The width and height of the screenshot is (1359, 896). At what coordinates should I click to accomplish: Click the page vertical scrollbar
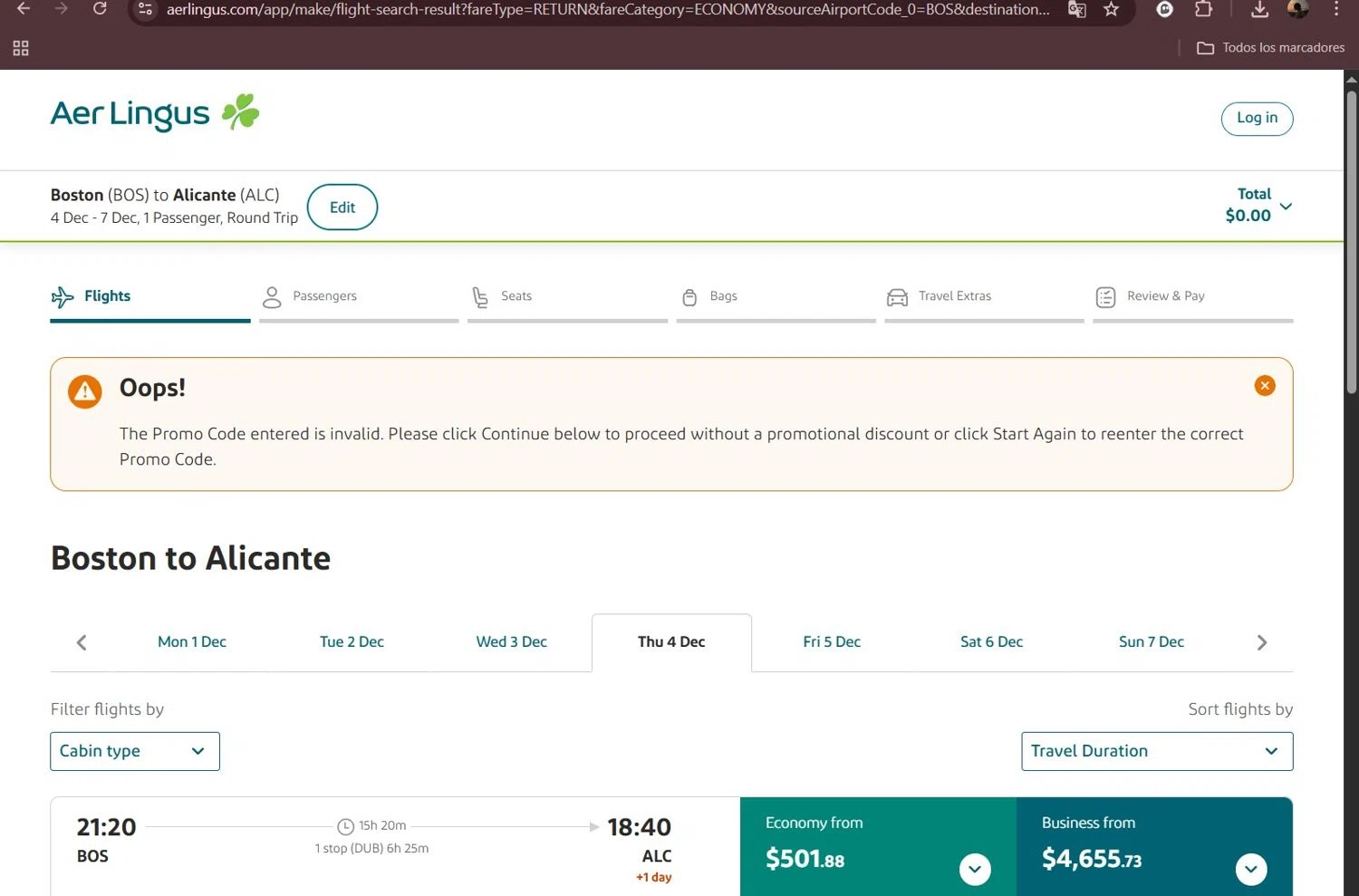(1351, 242)
